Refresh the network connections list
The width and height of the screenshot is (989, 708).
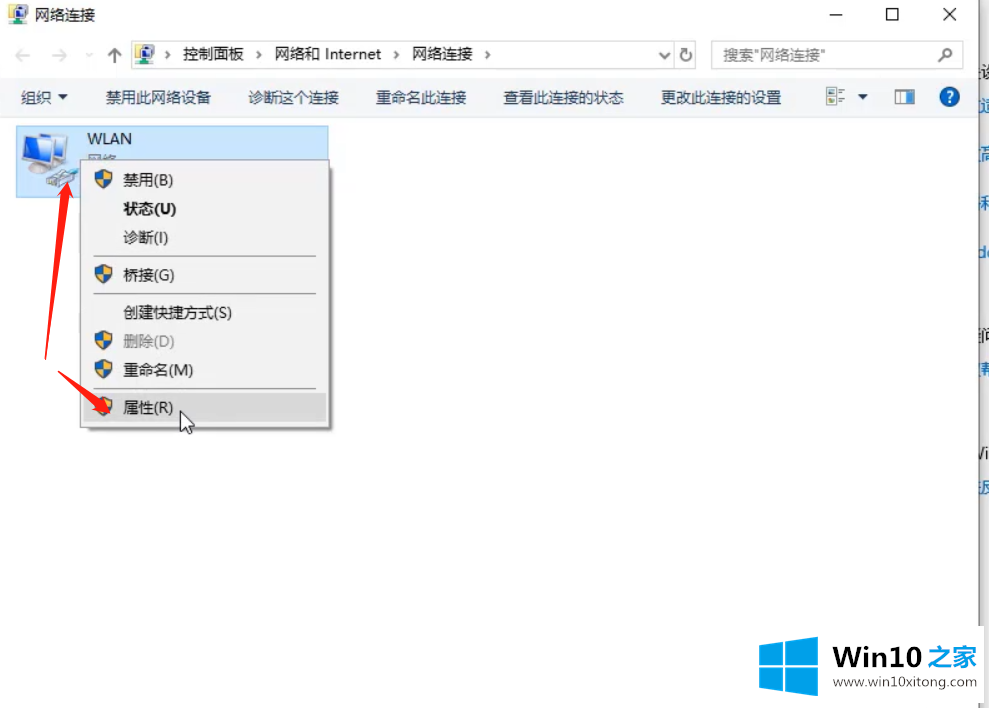(x=686, y=55)
